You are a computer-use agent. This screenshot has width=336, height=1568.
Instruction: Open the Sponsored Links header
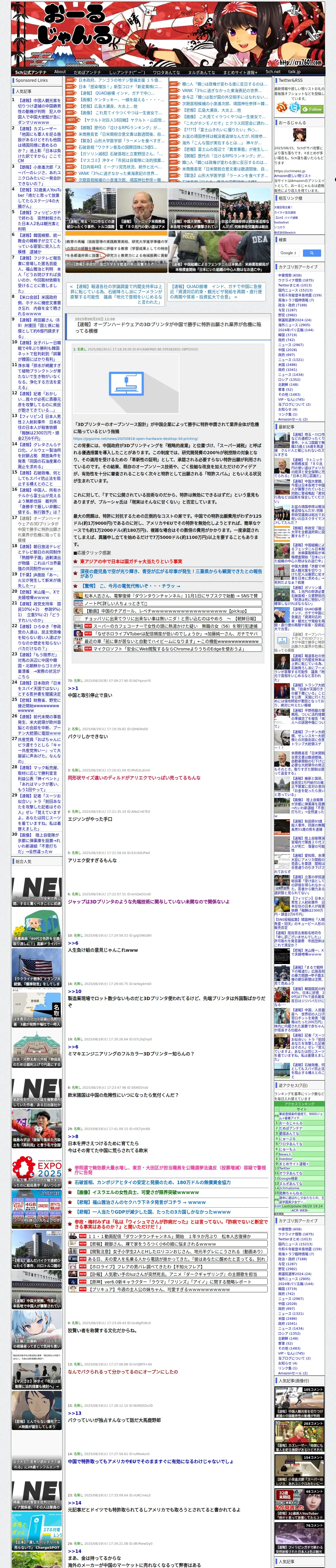pyautogui.click(x=32, y=80)
